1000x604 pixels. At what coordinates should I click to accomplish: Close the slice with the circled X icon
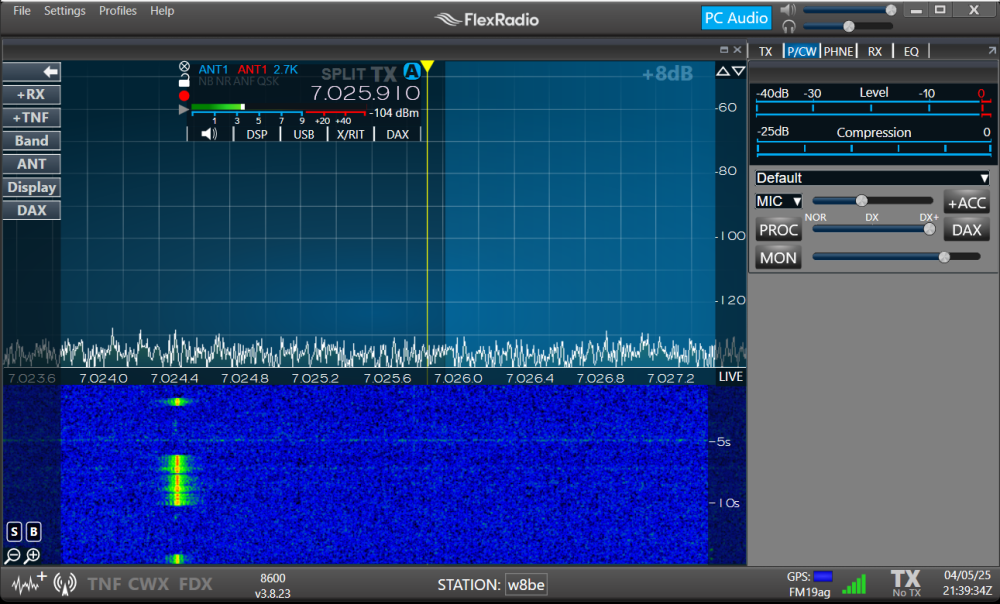point(184,66)
